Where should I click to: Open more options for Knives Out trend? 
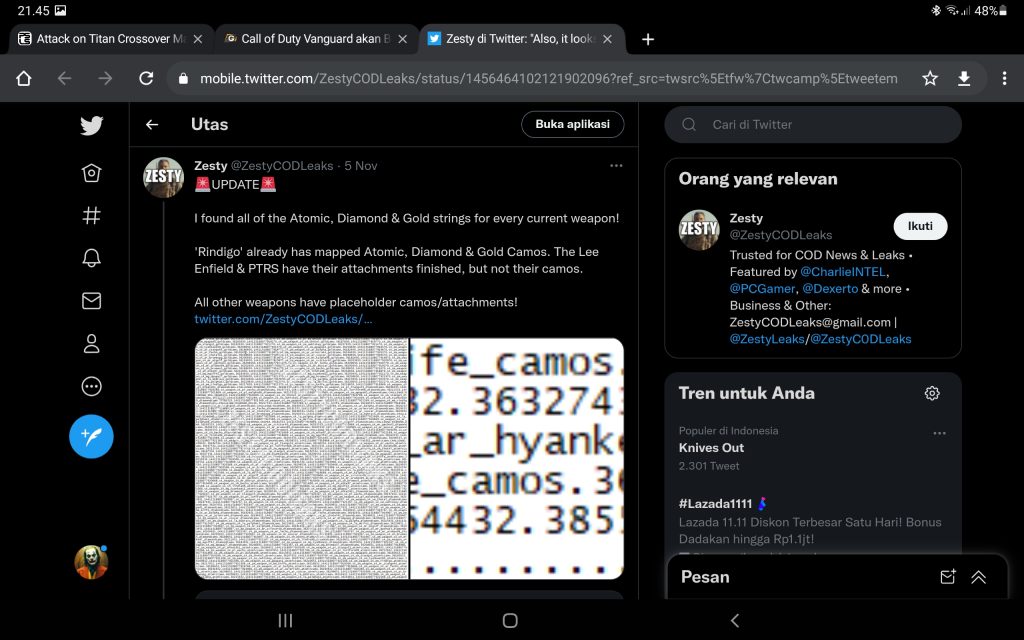(939, 433)
